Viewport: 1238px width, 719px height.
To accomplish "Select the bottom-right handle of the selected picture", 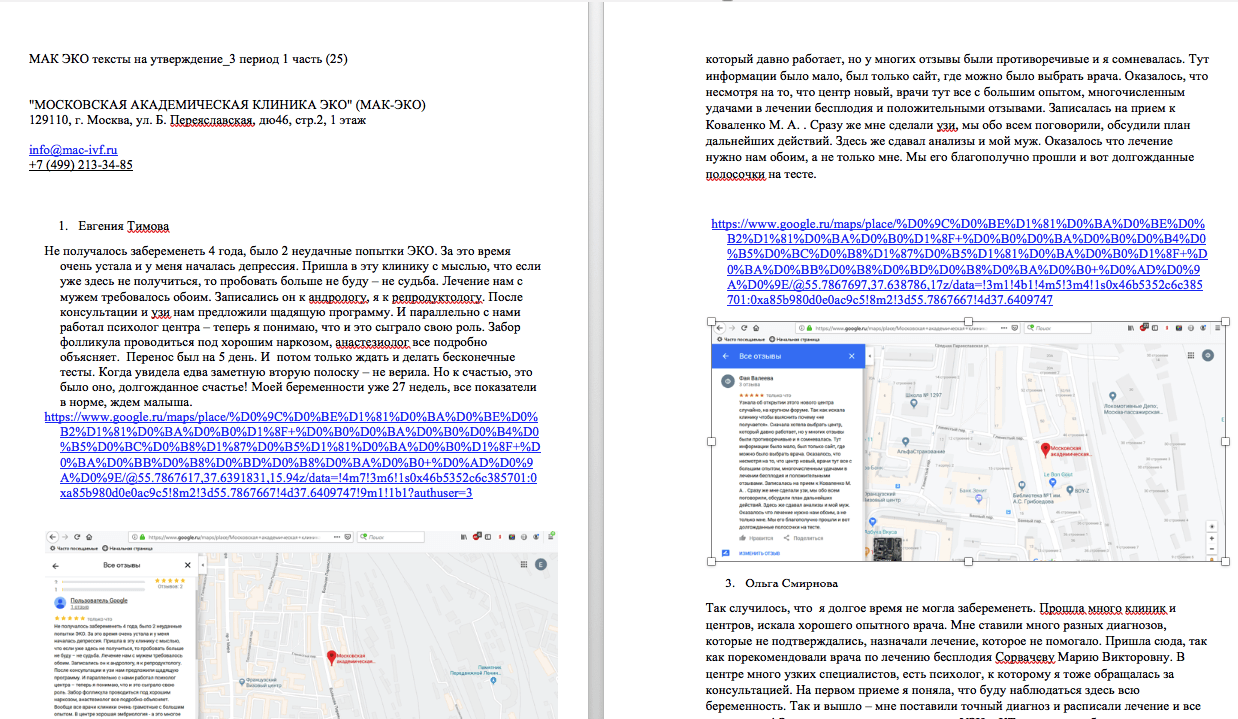I will point(1226,561).
